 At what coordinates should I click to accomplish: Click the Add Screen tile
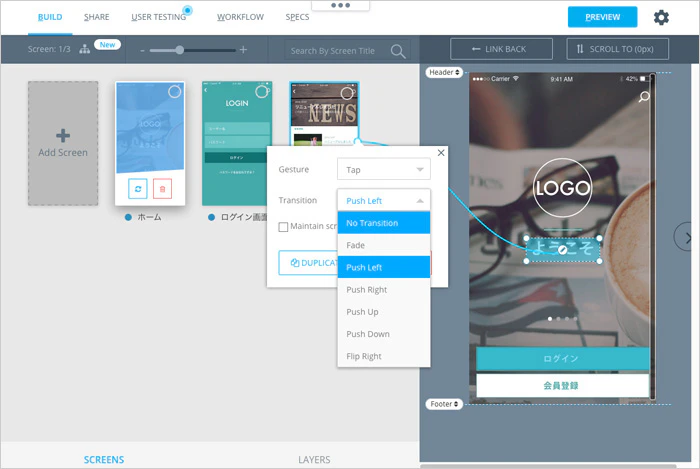click(x=63, y=143)
